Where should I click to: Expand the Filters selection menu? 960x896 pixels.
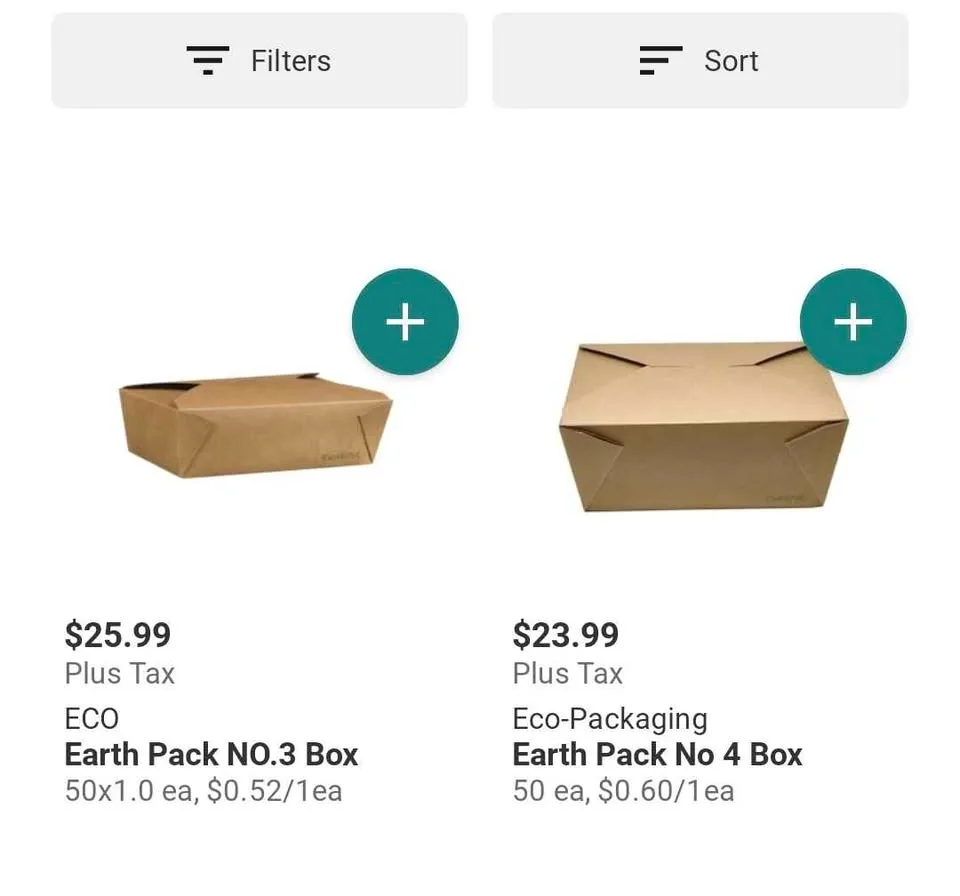tap(258, 60)
